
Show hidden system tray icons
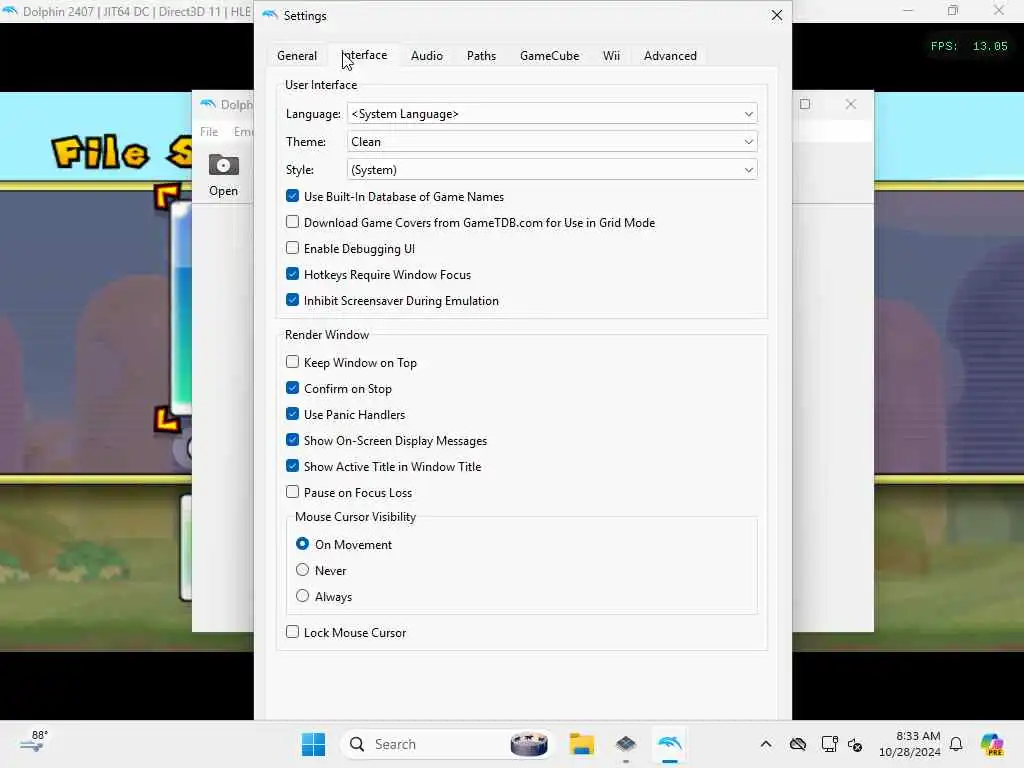point(766,744)
